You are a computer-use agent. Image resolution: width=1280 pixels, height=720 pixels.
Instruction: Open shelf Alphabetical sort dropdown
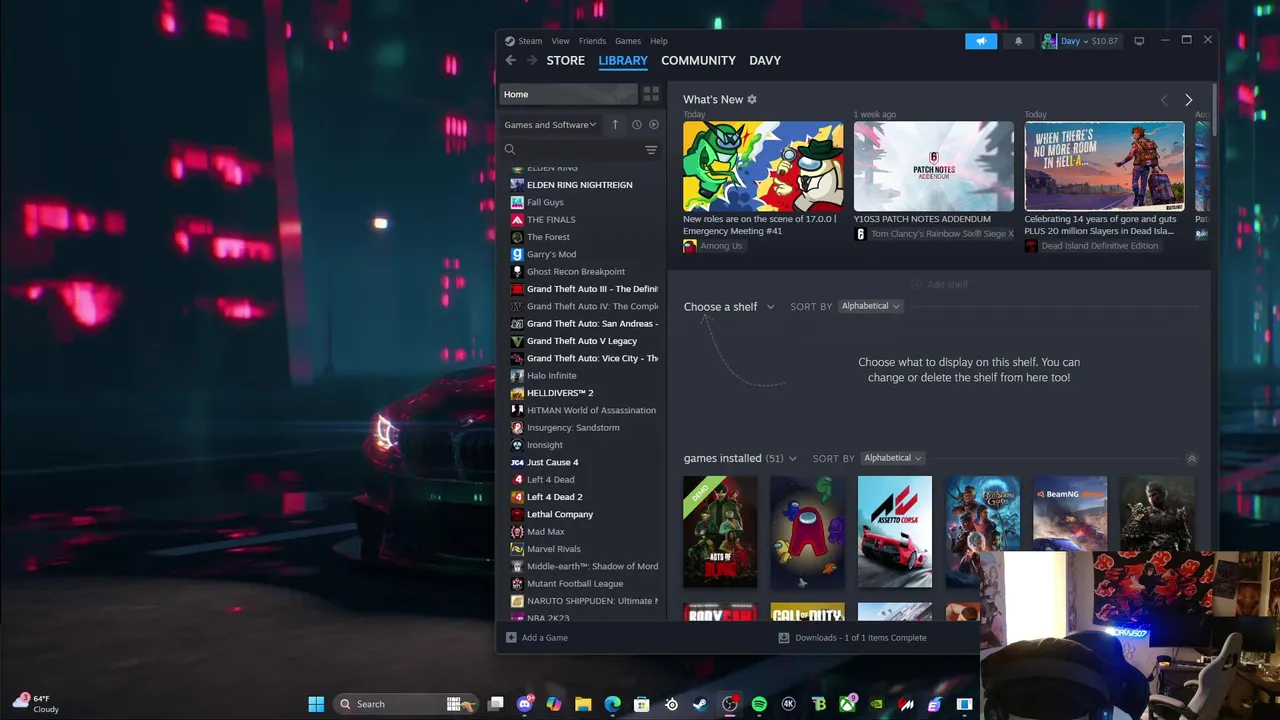870,306
